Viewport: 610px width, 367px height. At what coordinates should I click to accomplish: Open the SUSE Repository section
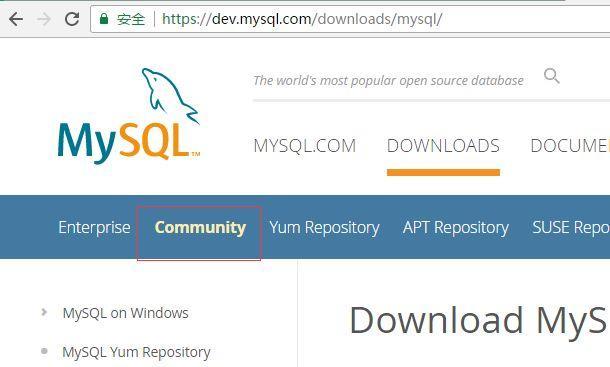tap(571, 228)
